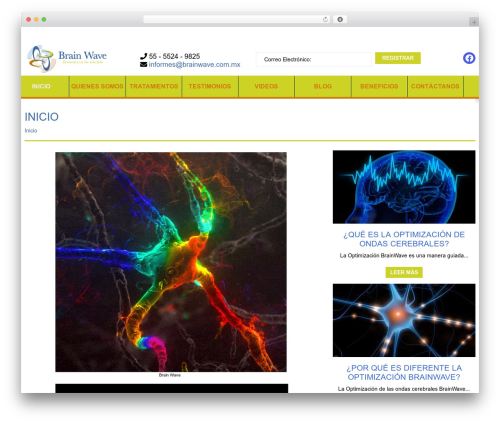The width and height of the screenshot is (500, 423).
Task: Click the Correo Electrónico input field
Action: [314, 59]
